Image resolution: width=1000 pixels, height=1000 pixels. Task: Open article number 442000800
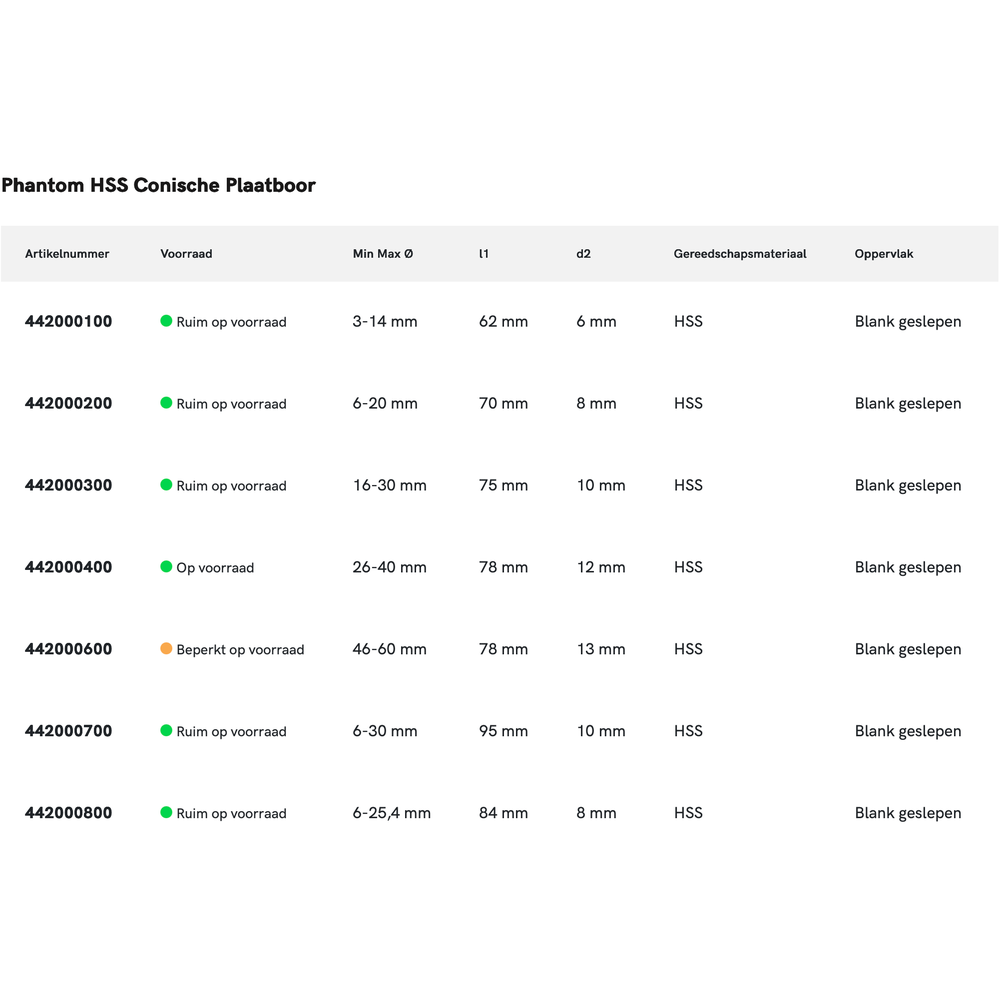[69, 814]
